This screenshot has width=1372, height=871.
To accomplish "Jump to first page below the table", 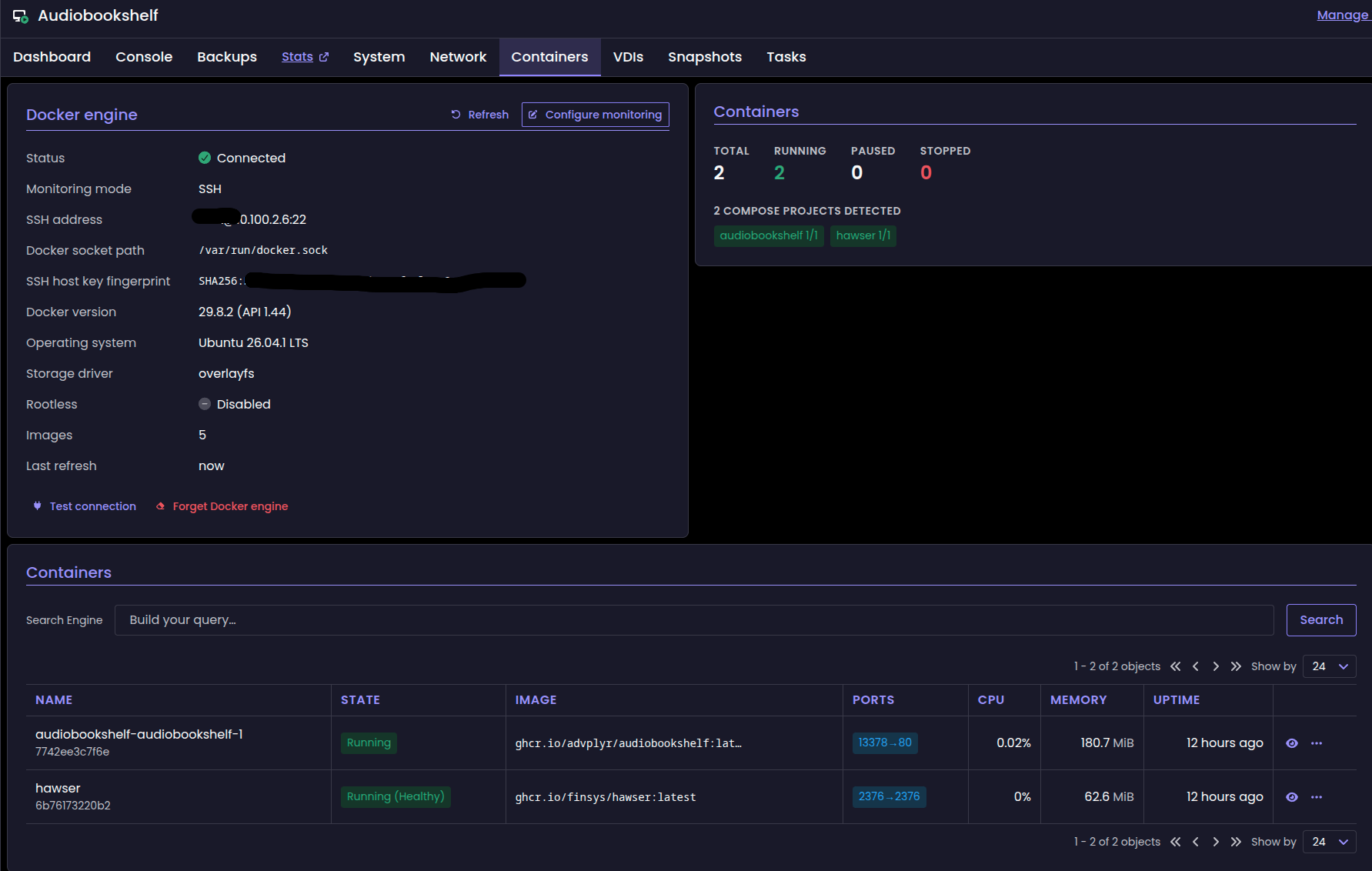I will click(x=1176, y=842).
